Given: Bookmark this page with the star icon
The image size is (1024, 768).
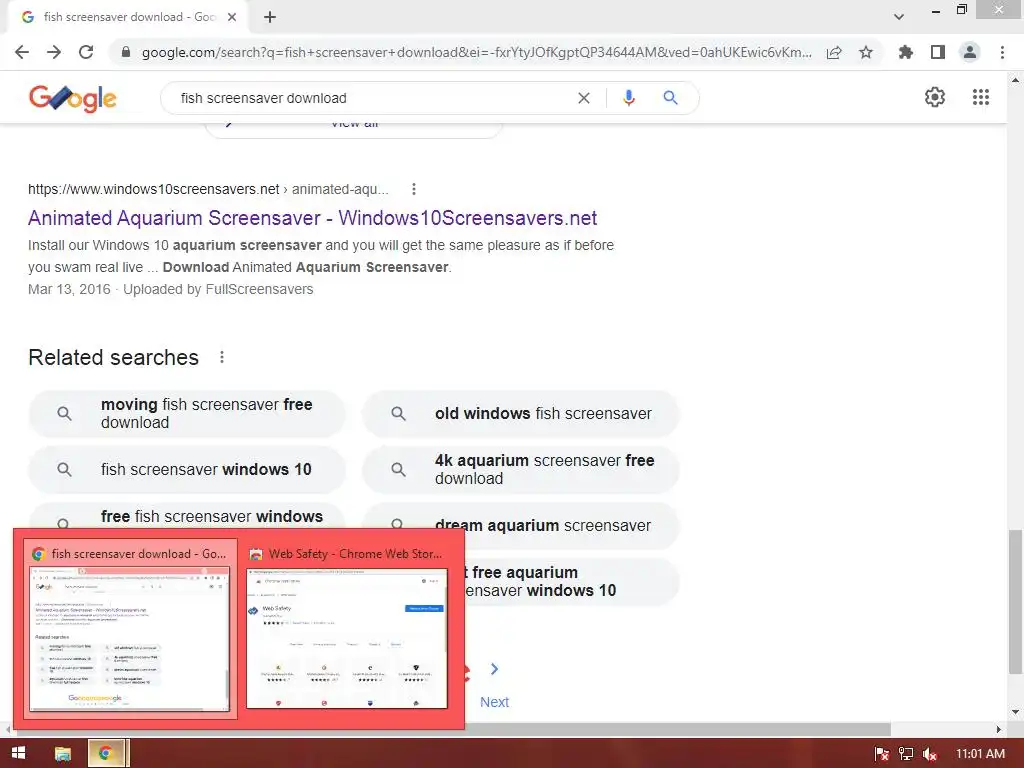Looking at the screenshot, I should tap(866, 52).
